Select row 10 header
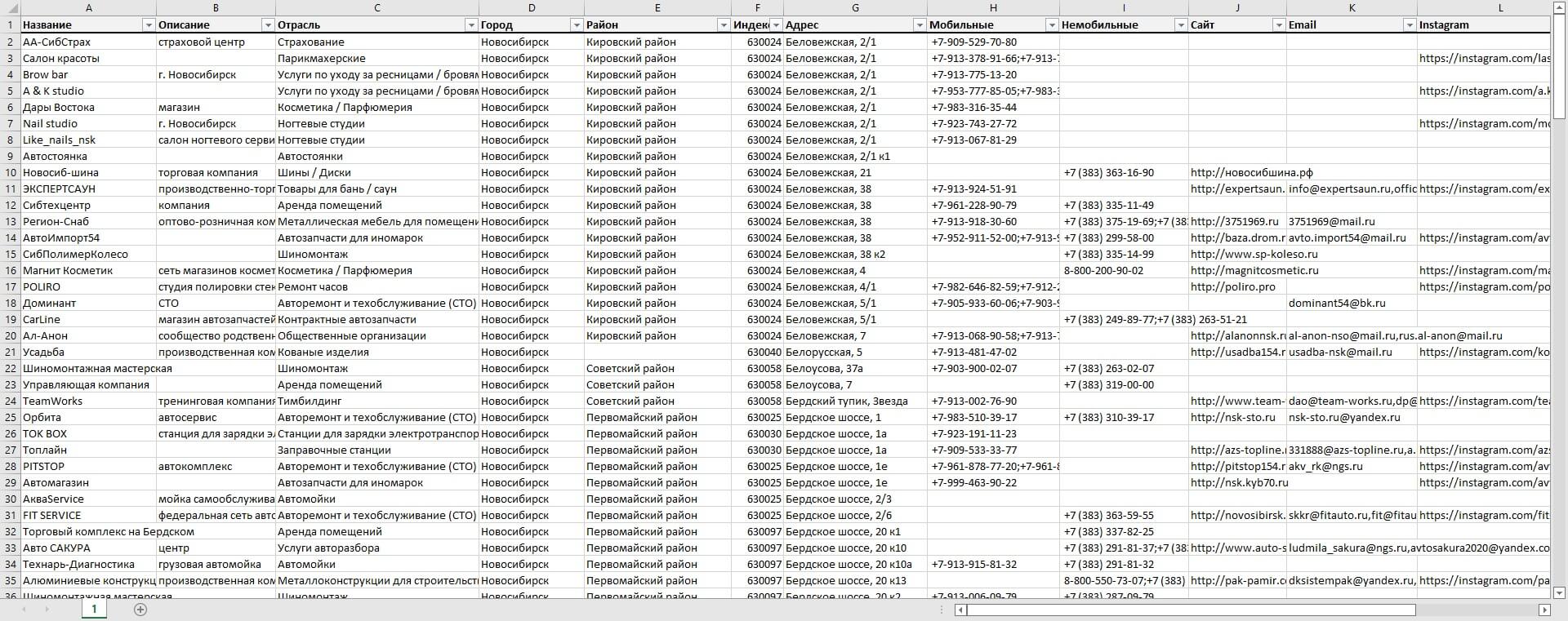 (x=10, y=172)
